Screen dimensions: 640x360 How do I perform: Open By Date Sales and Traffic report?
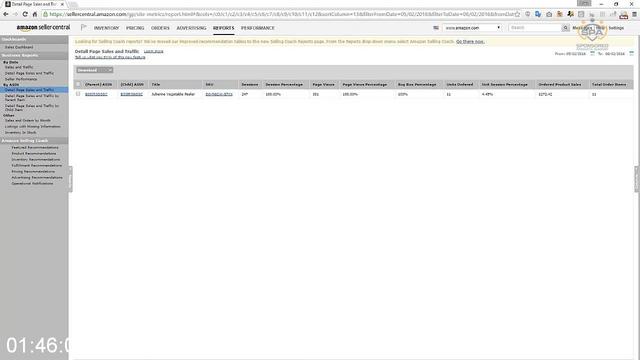pyautogui.click(x=19, y=67)
